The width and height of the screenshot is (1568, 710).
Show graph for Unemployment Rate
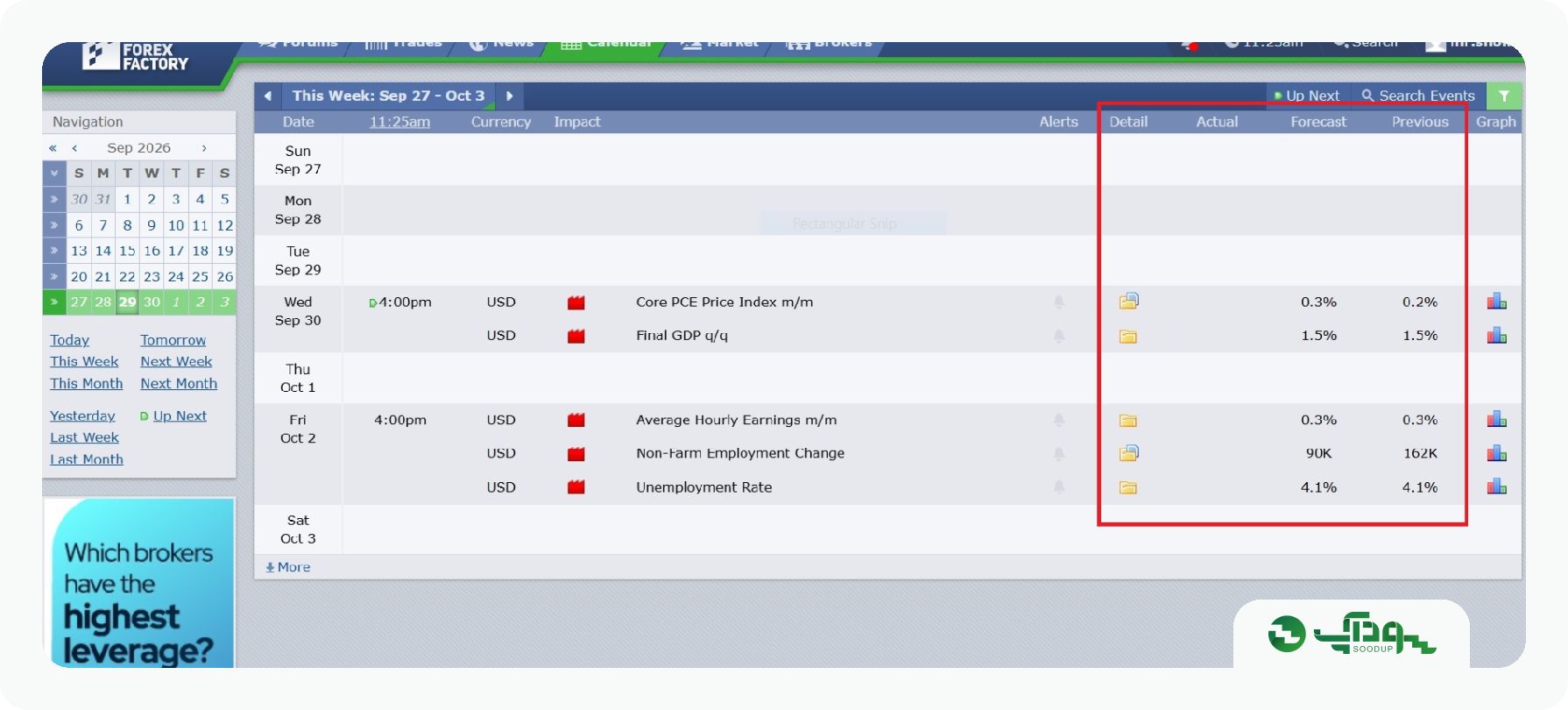coord(1496,486)
